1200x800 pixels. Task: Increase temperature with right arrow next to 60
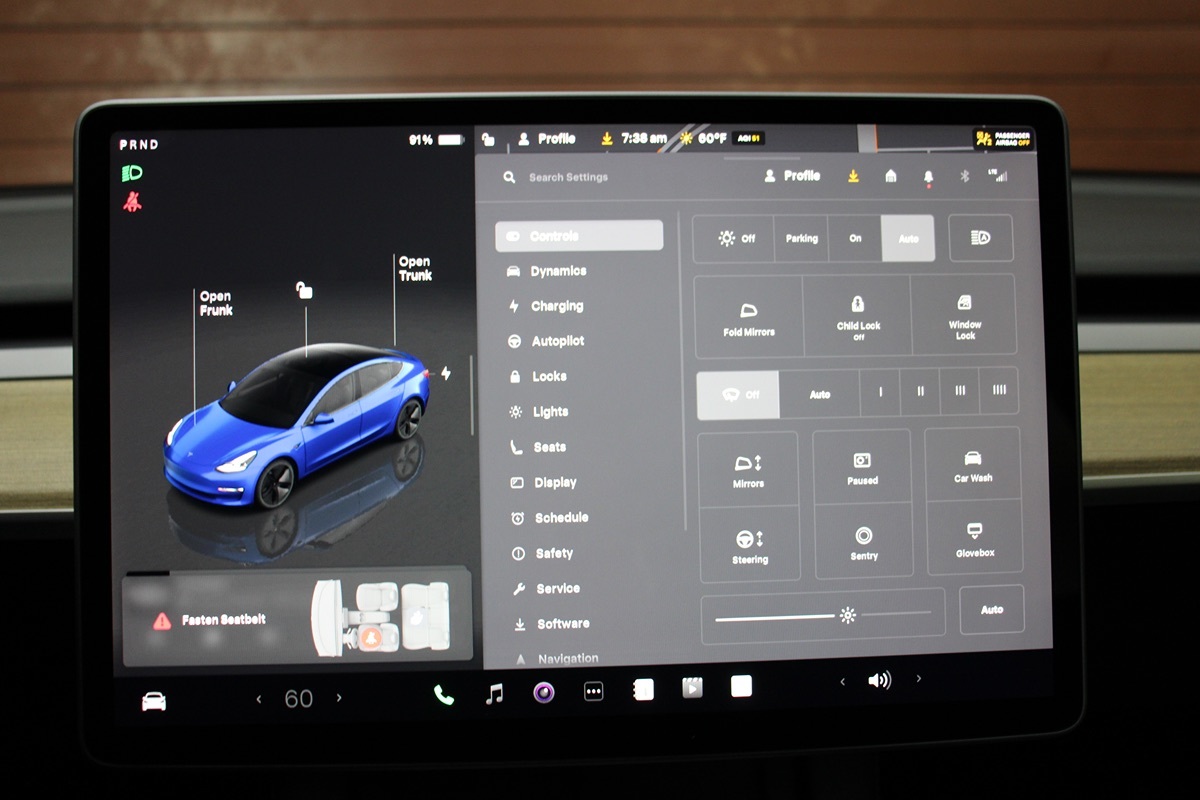pos(339,698)
